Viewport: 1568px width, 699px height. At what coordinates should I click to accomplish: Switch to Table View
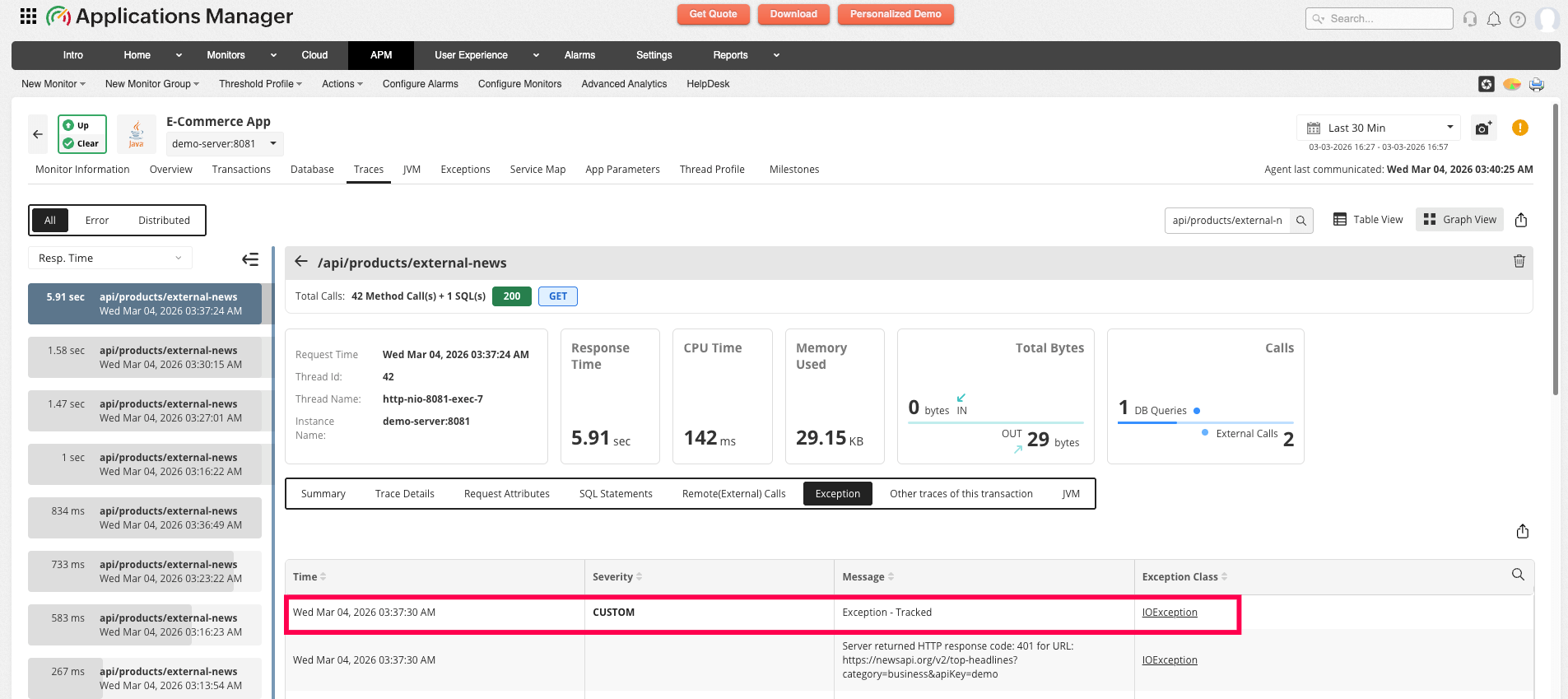1368,220
